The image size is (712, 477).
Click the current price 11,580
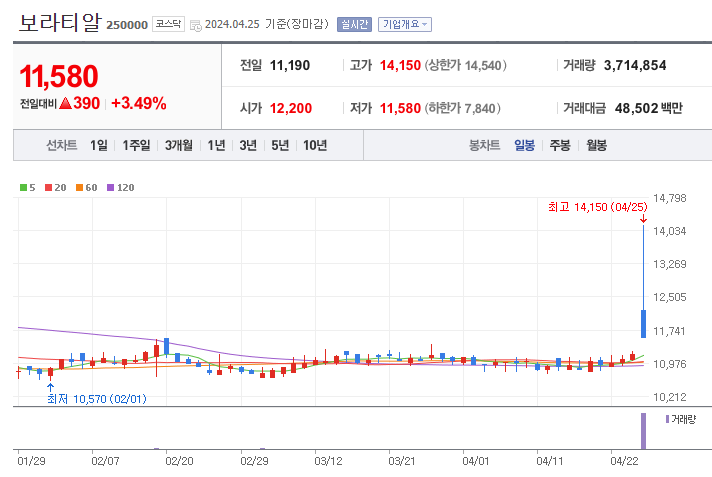[x=59, y=76]
